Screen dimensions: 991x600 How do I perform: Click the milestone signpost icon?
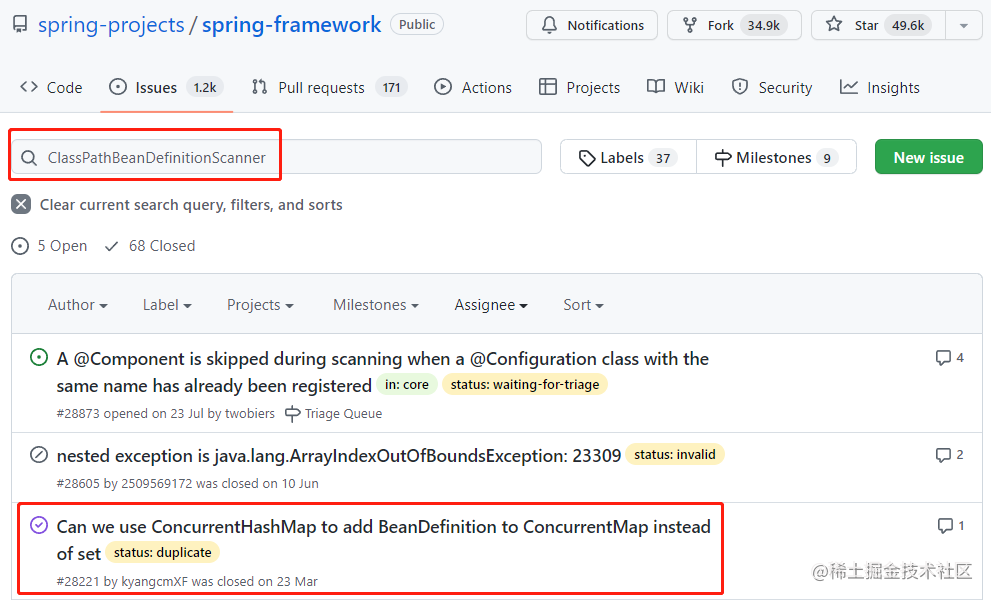coord(723,158)
